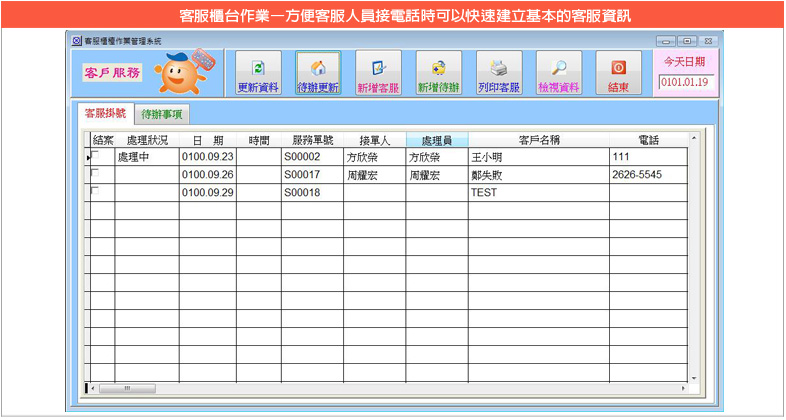Click the 服務單號 column header
This screenshot has height=420, width=786.
tap(311, 140)
